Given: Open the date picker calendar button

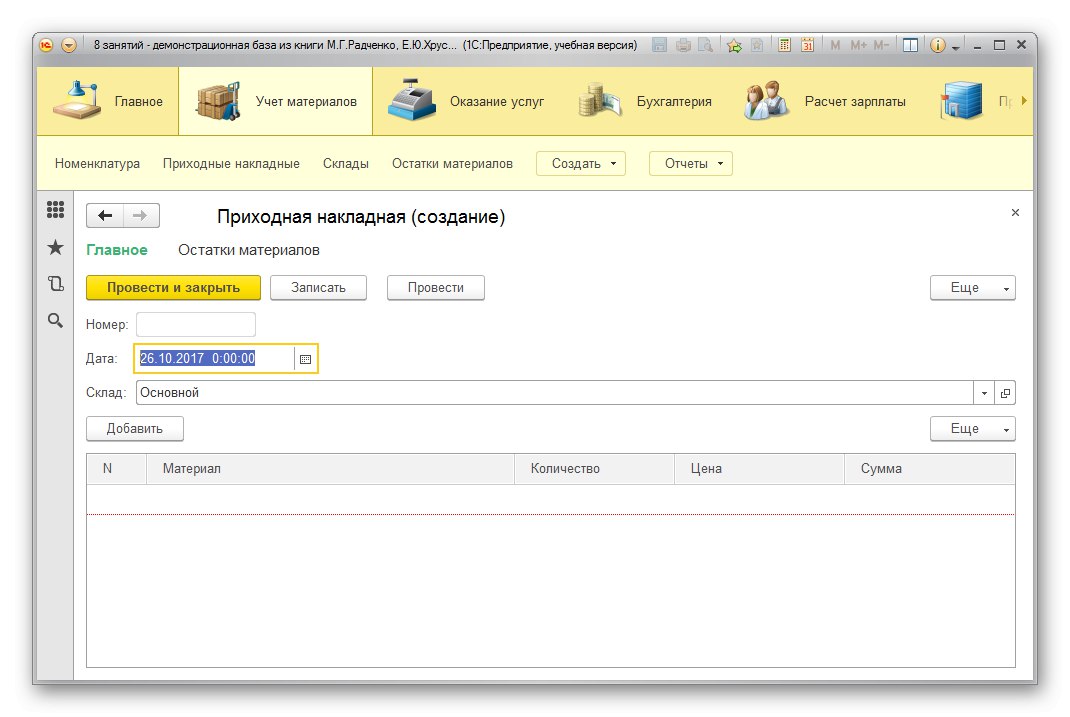Looking at the screenshot, I should coord(305,359).
